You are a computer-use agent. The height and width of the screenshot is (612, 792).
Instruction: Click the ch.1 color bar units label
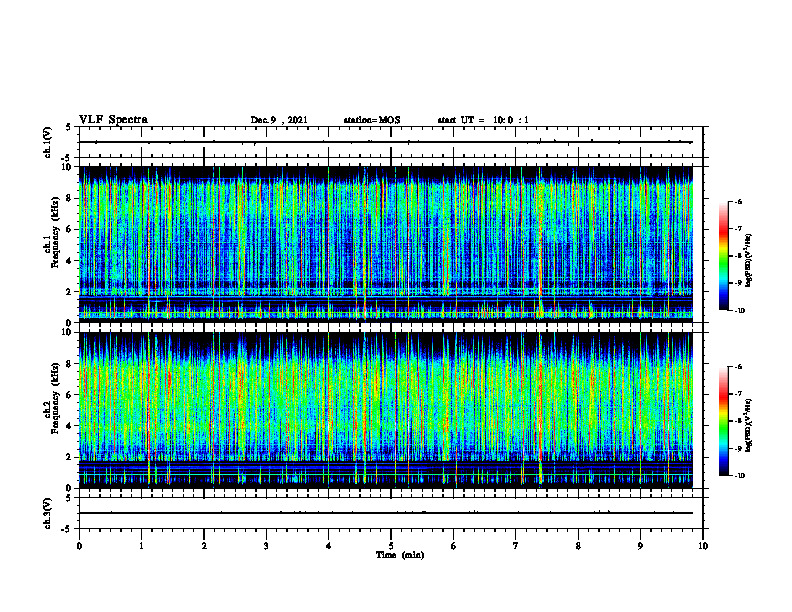click(749, 260)
